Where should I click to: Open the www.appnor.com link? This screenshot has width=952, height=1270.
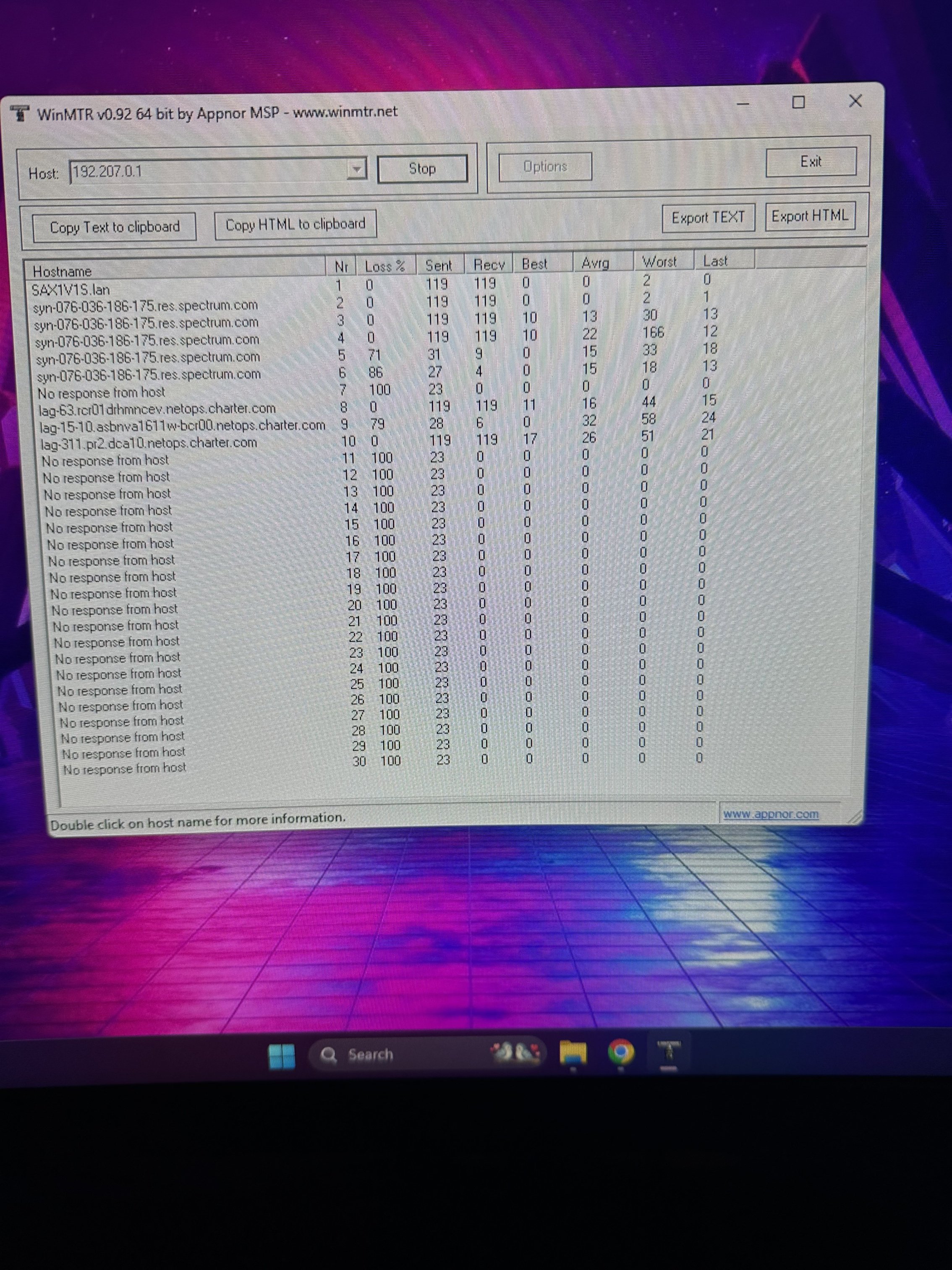coord(771,814)
